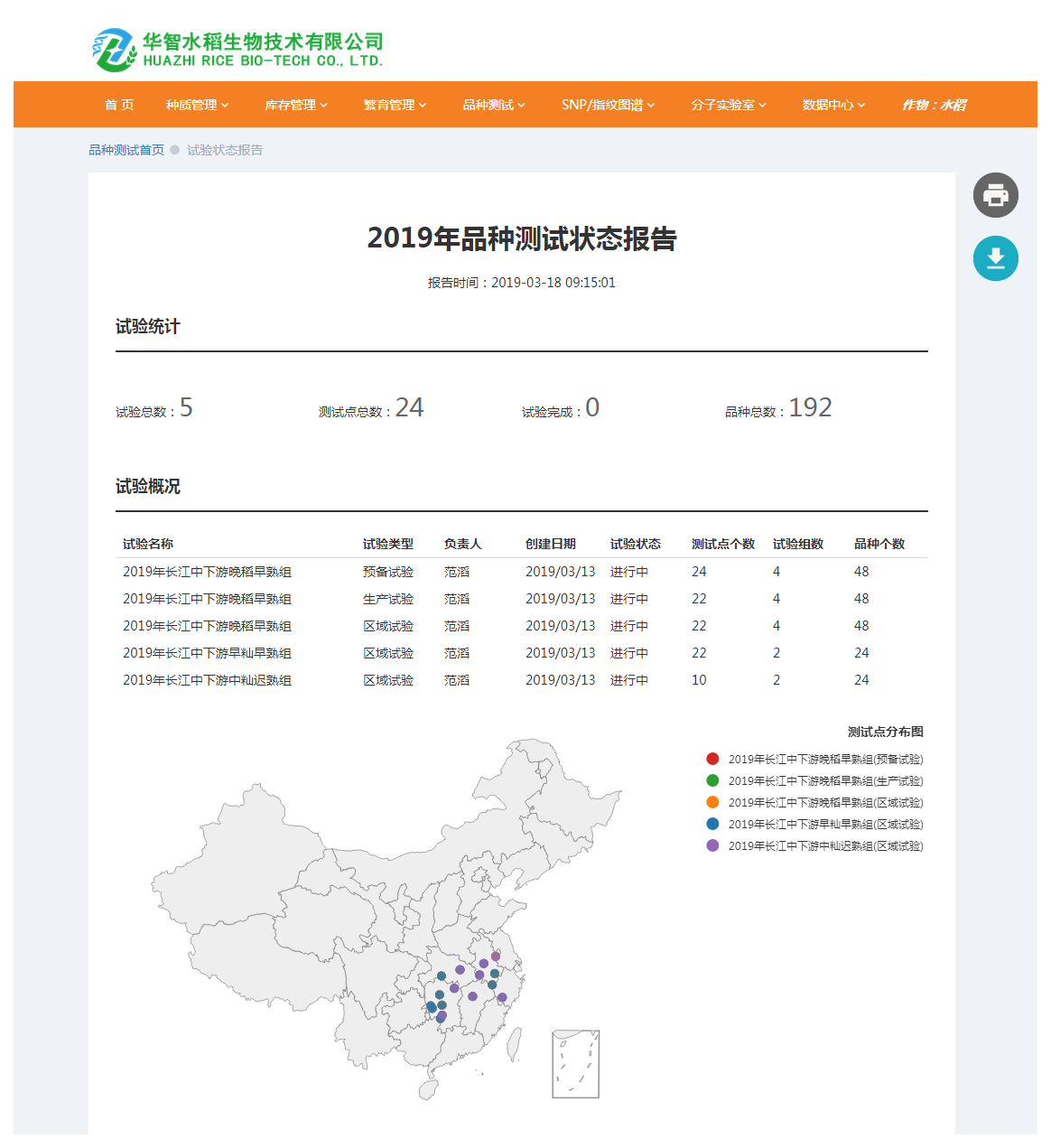Open the 繁育管理 dropdown menu
Screen dimensions: 1051x1148
pyautogui.click(x=395, y=105)
